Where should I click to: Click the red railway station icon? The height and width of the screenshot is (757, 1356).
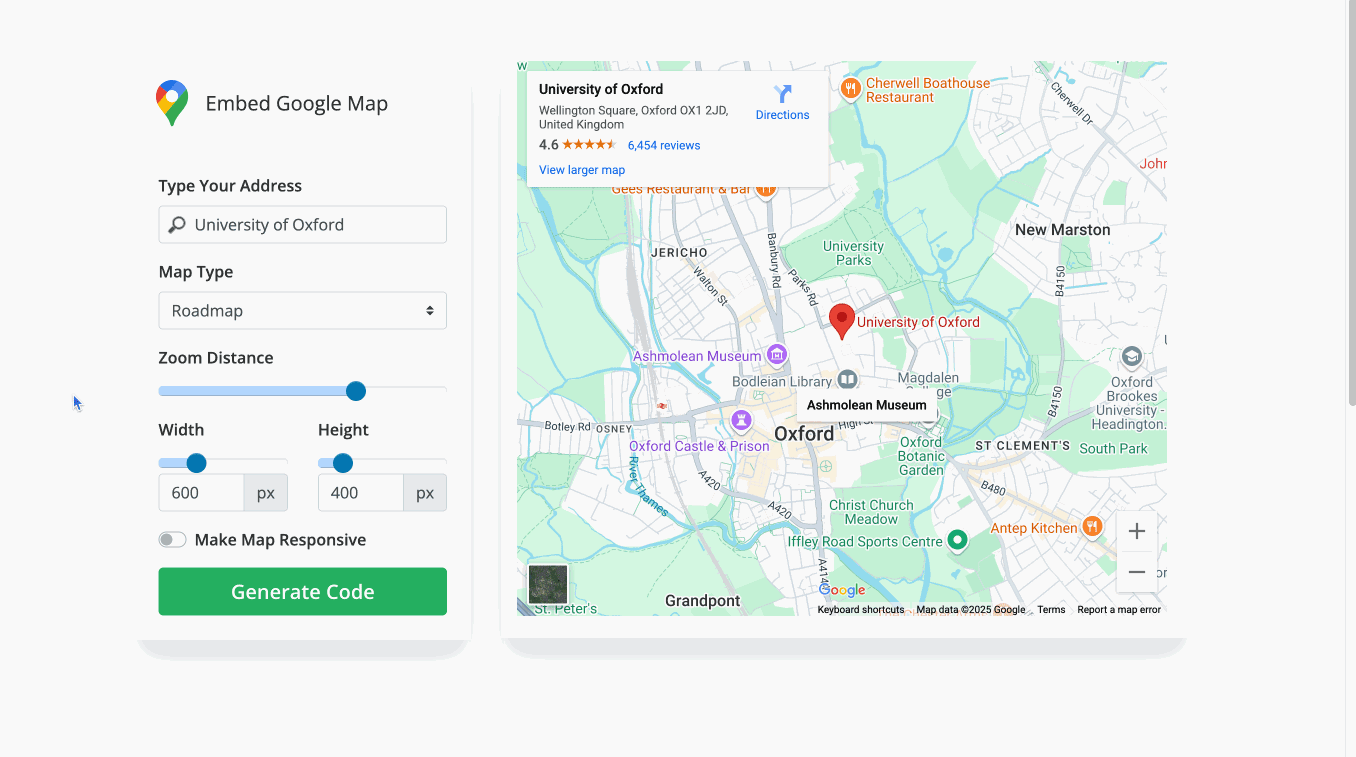pyautogui.click(x=660, y=405)
